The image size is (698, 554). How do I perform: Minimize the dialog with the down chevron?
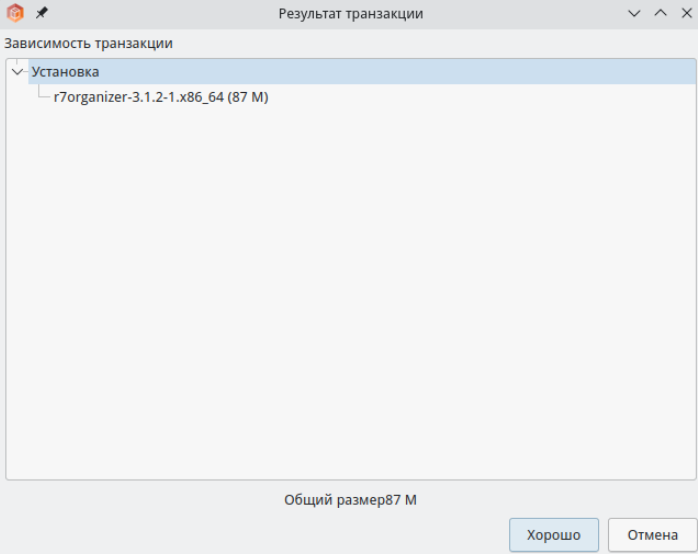coord(634,13)
